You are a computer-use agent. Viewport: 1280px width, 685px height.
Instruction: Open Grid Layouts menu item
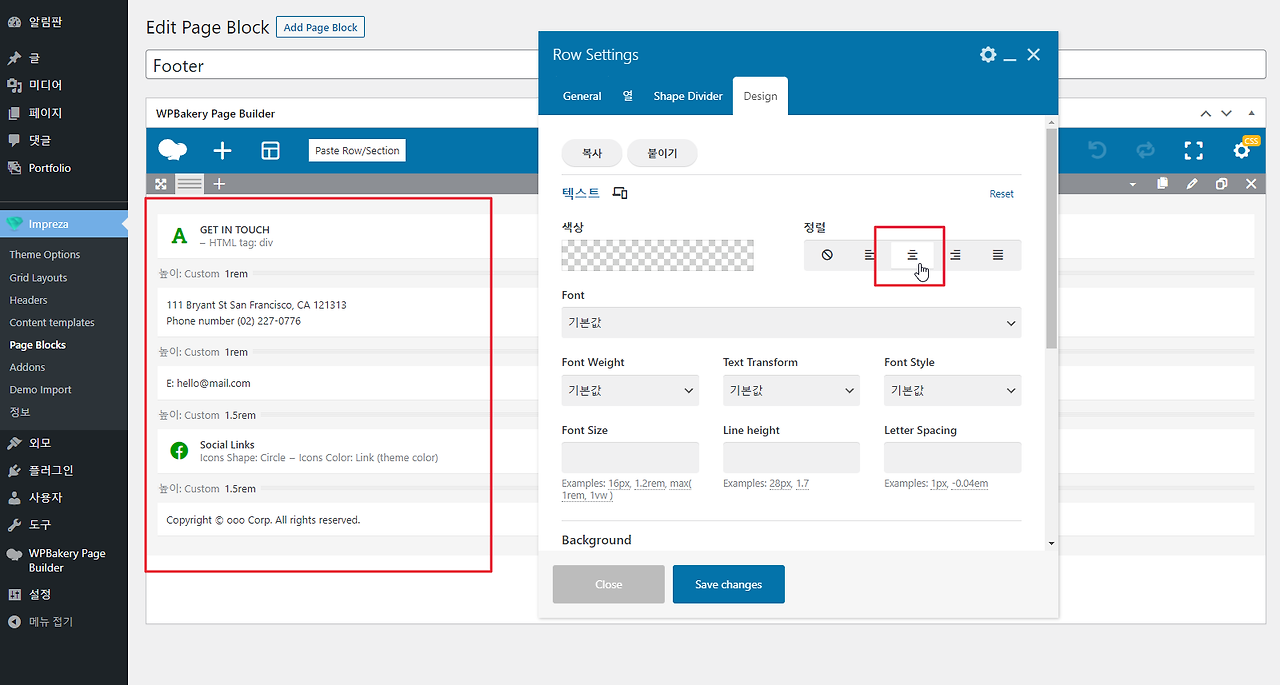(x=38, y=278)
